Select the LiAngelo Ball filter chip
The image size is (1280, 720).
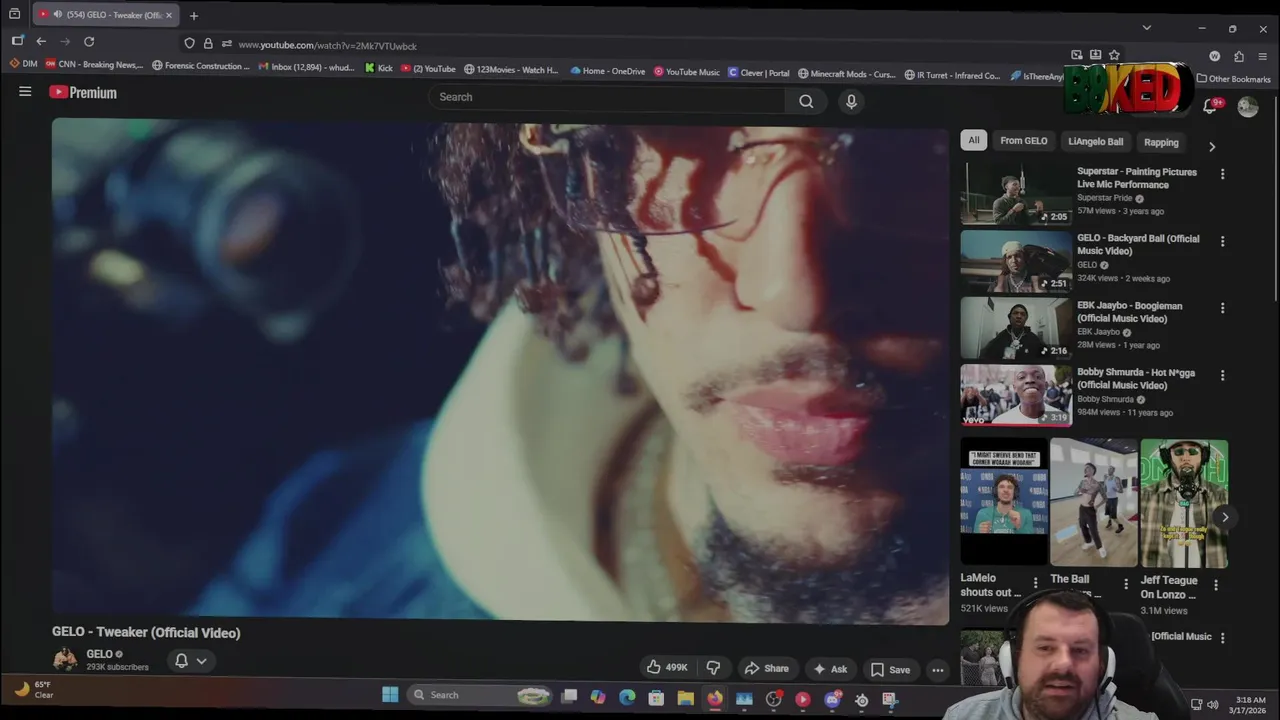1095,142
